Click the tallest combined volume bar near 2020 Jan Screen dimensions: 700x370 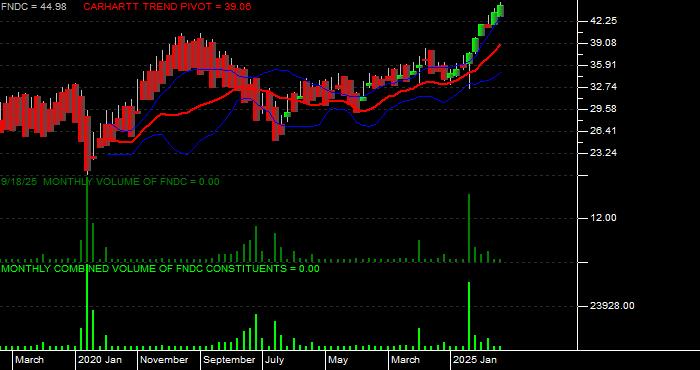87,308
